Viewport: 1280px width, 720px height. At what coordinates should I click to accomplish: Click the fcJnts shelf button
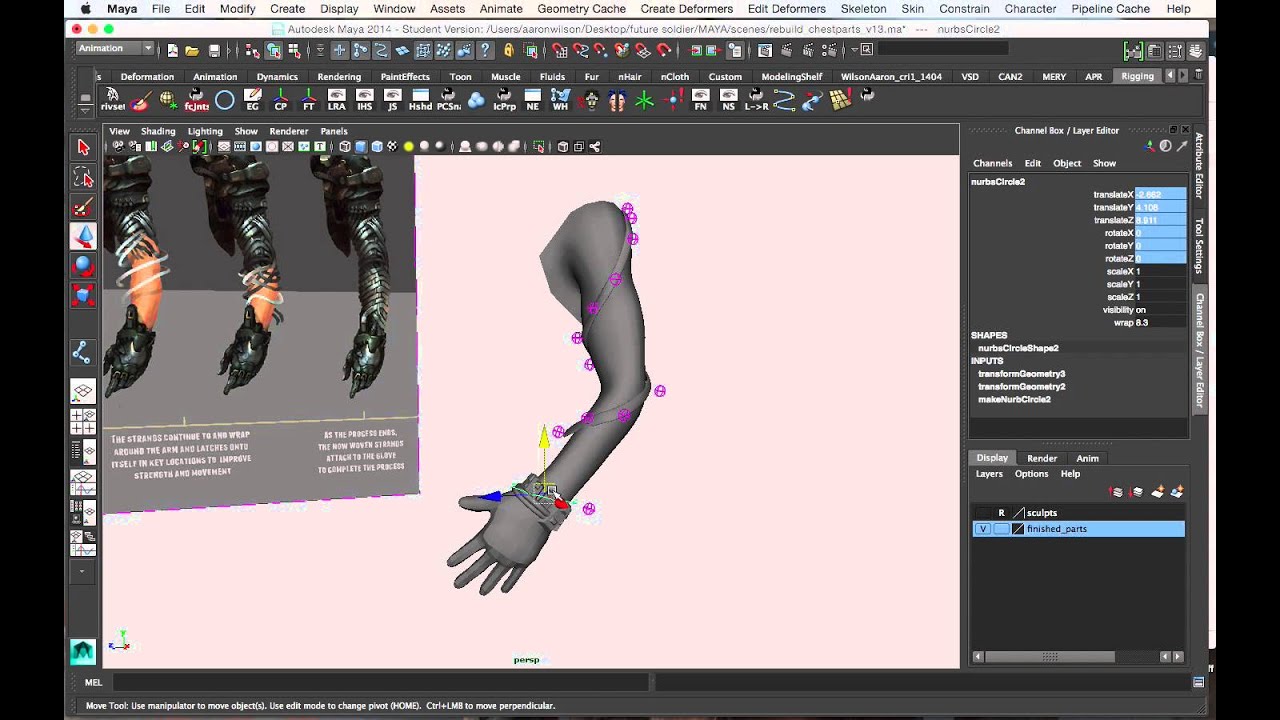pos(196,99)
